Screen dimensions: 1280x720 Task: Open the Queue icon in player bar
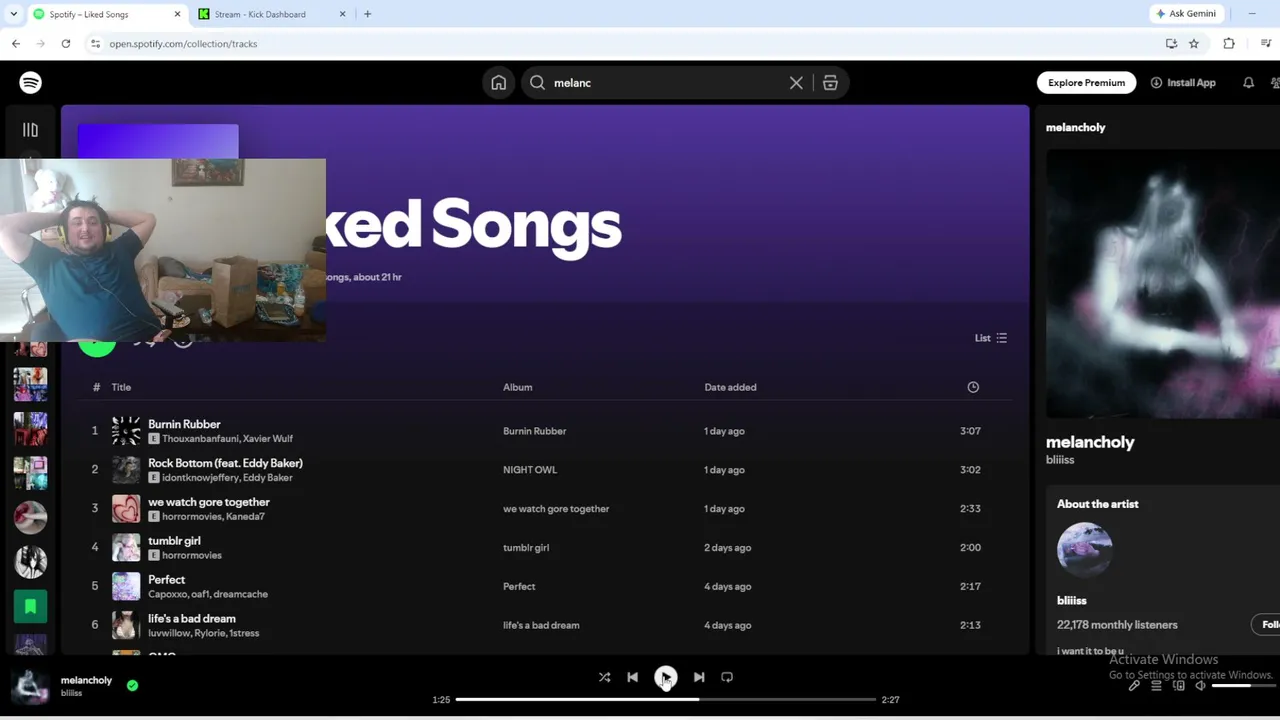[x=1156, y=686]
